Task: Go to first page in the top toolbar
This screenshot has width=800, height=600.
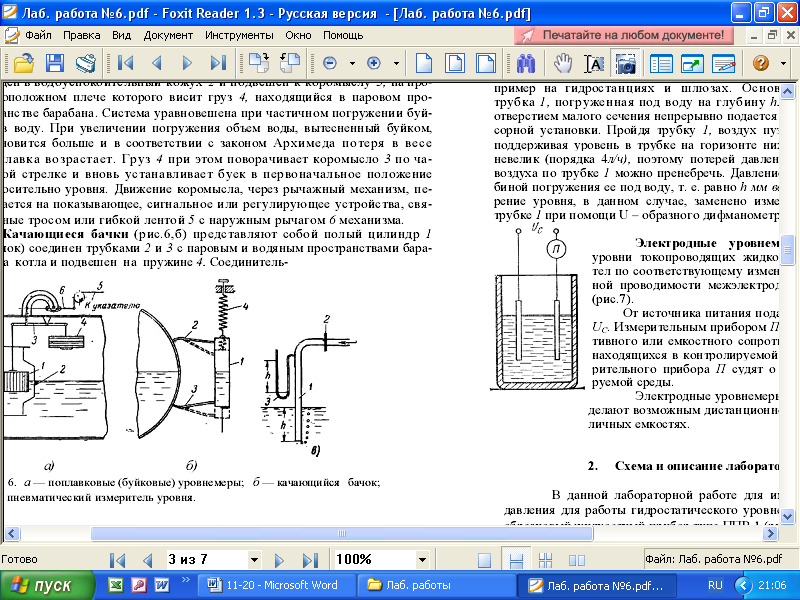Action: tap(125, 63)
